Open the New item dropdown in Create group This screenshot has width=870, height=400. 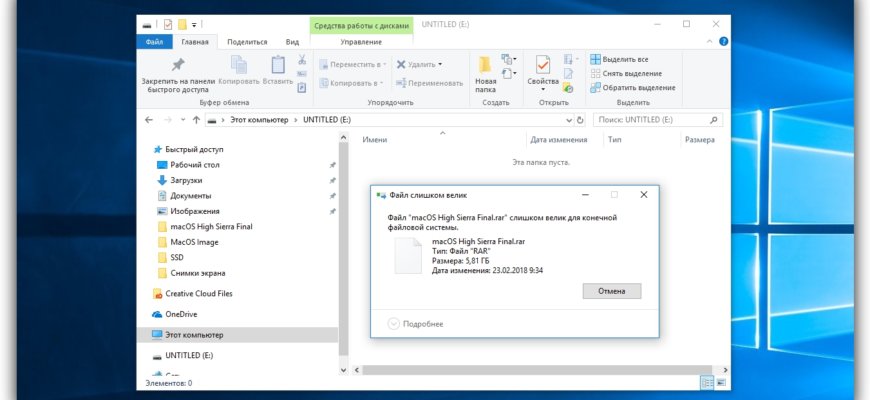(x=508, y=59)
